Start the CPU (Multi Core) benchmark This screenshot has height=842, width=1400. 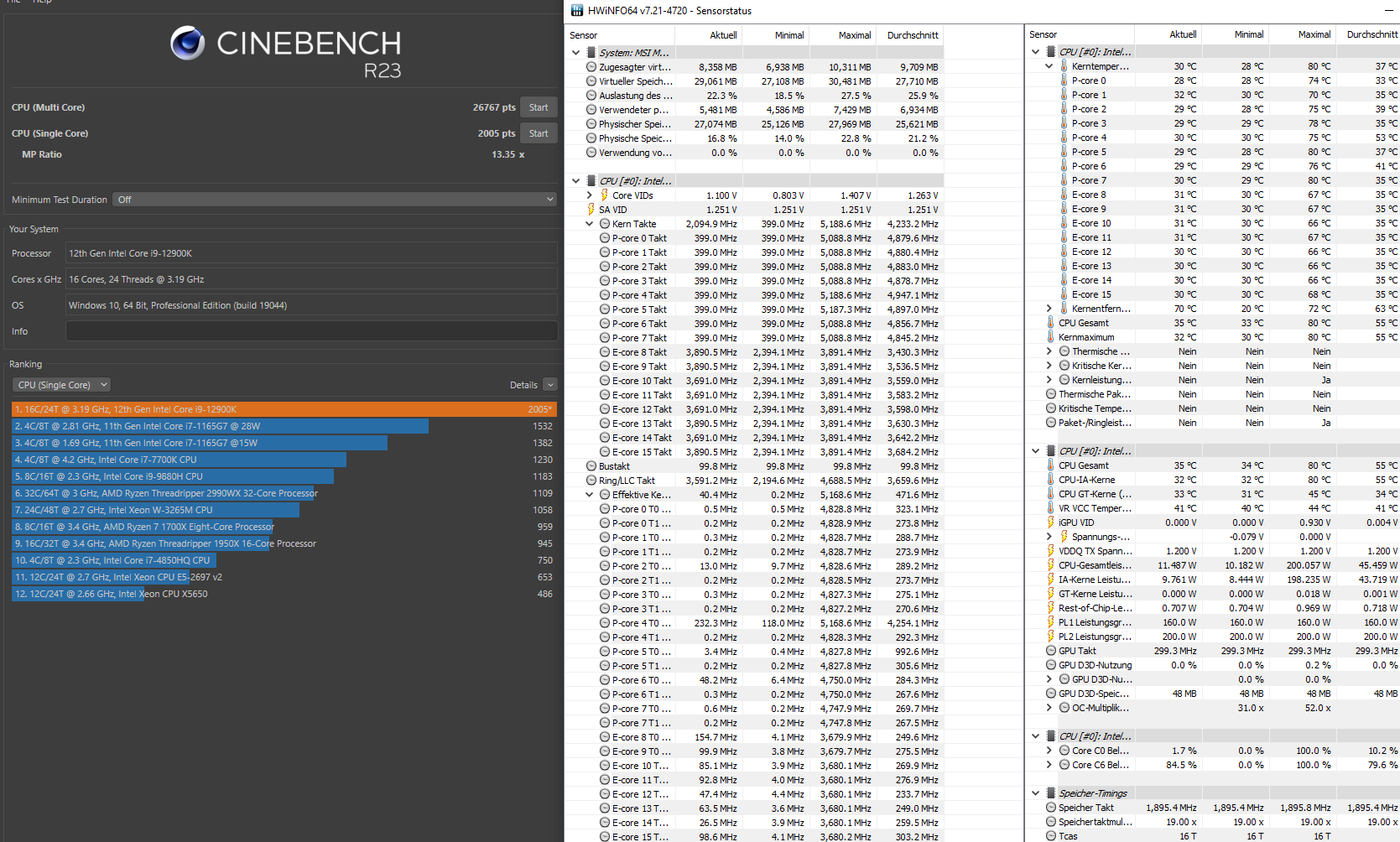click(x=539, y=107)
